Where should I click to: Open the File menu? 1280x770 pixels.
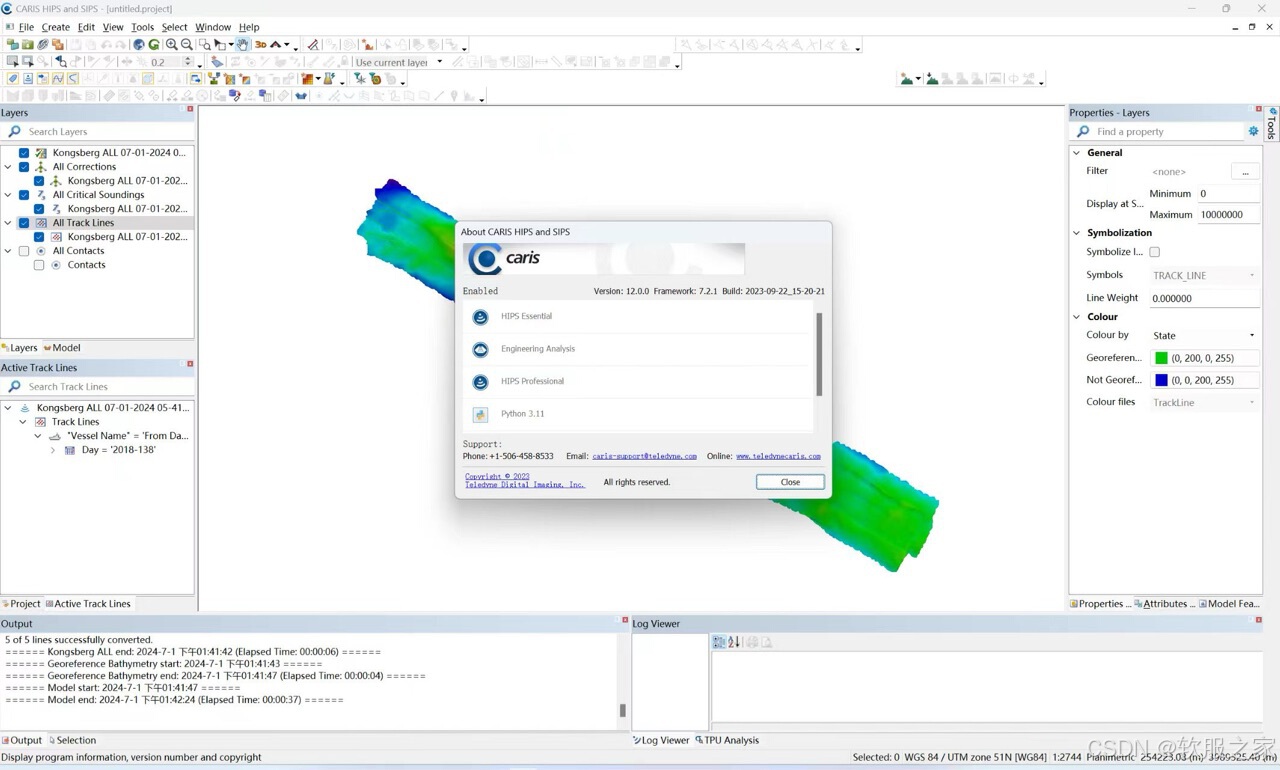click(x=26, y=27)
